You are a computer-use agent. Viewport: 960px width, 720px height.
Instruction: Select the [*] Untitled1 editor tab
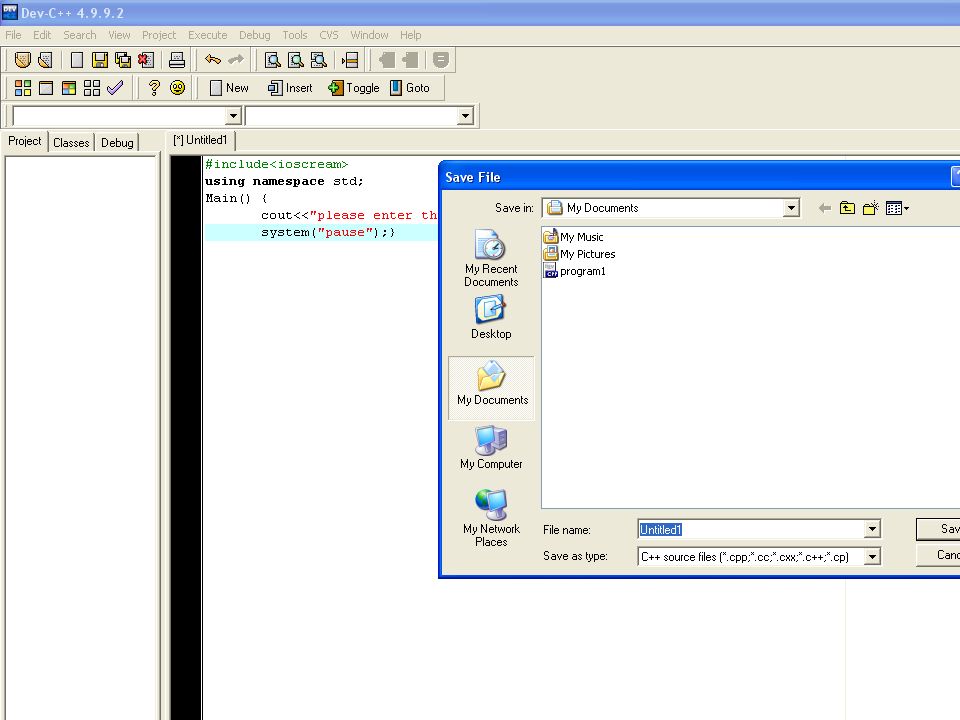point(200,140)
